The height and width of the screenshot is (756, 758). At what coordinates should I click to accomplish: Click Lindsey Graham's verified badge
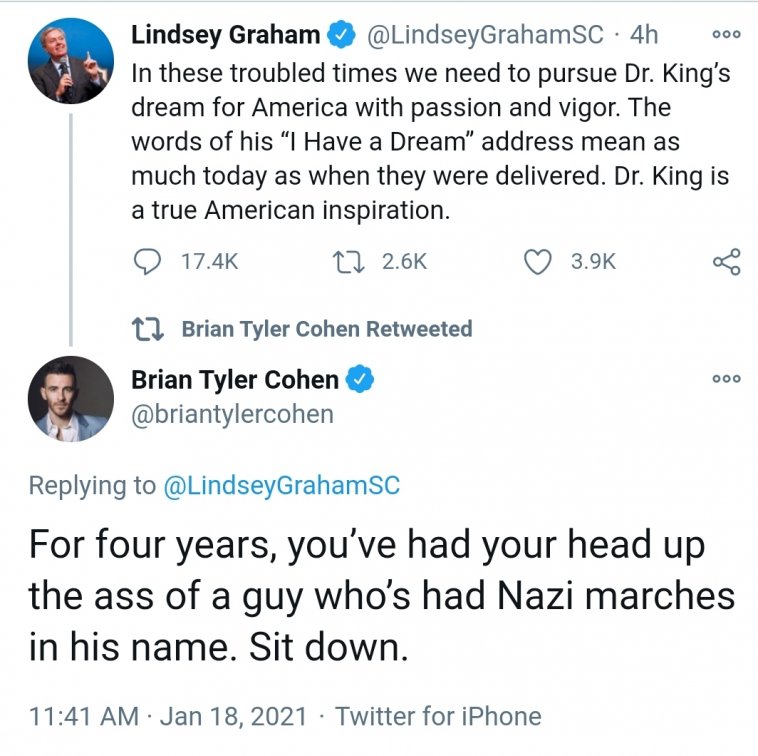coord(342,35)
